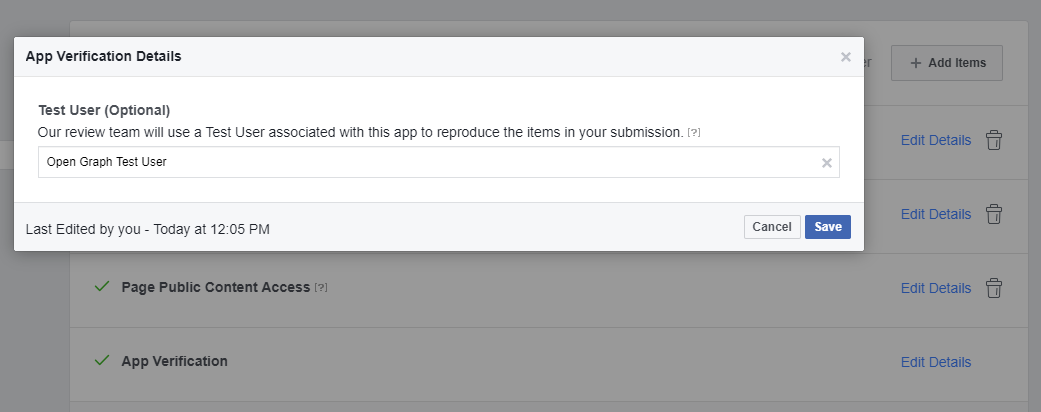Save the App Verification Details
The width and height of the screenshot is (1041, 412).
(827, 227)
